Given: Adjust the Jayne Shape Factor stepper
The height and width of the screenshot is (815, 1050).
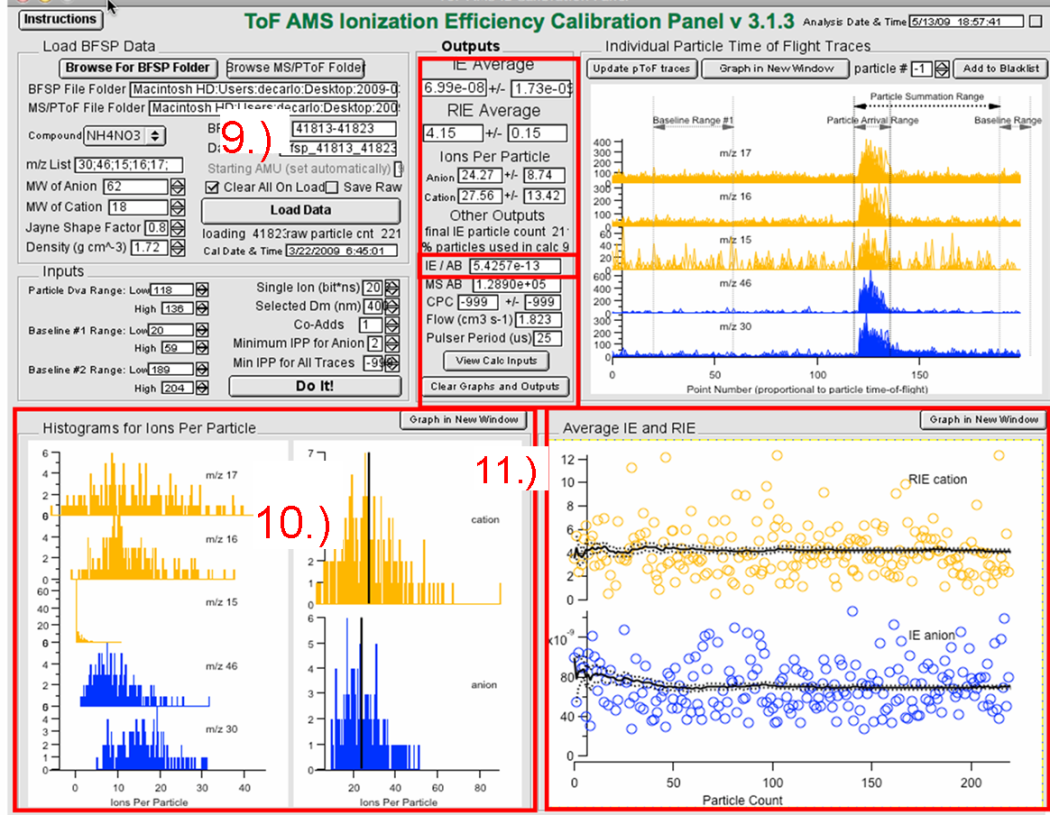Looking at the screenshot, I should pyautogui.click(x=177, y=226).
